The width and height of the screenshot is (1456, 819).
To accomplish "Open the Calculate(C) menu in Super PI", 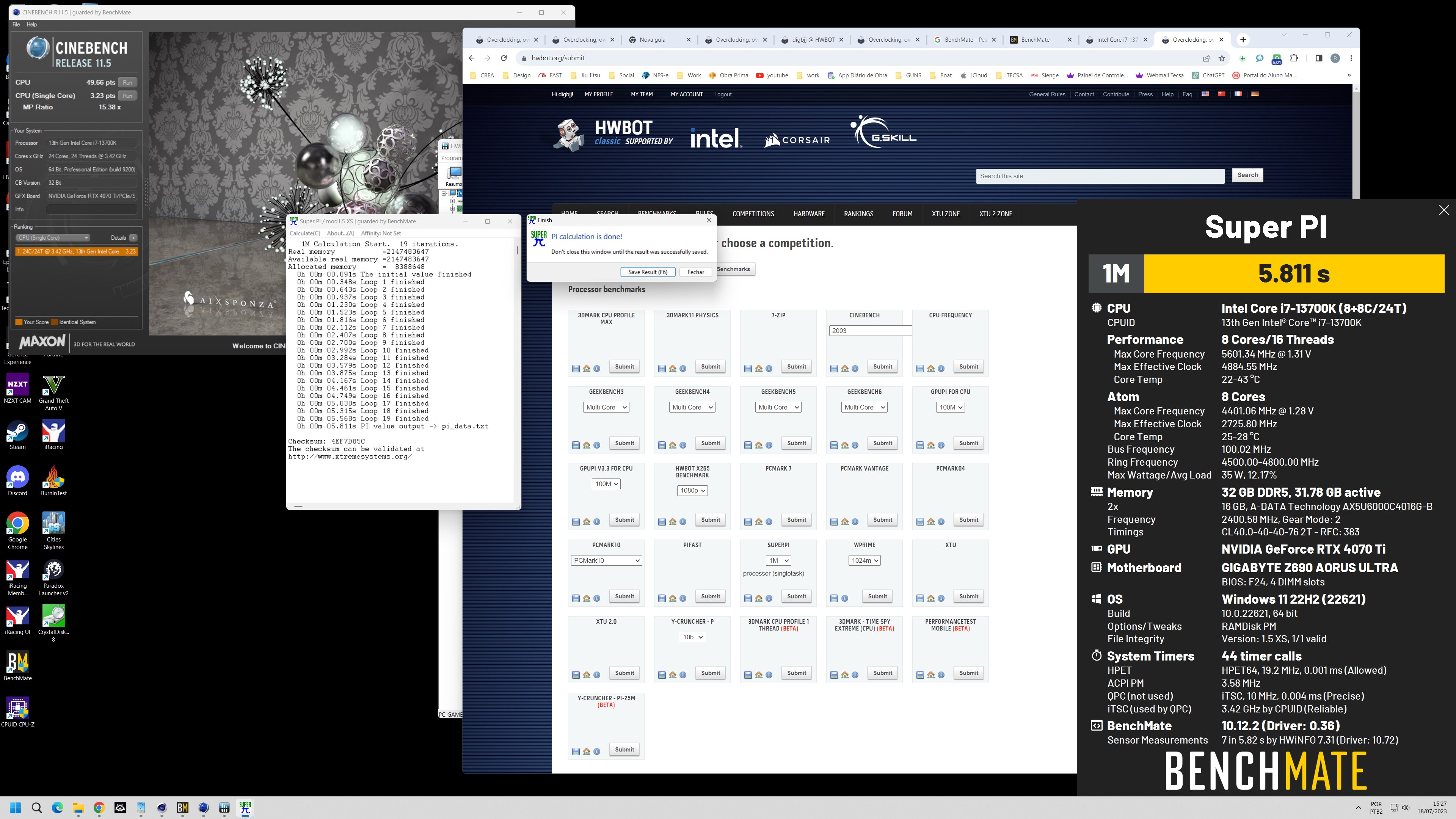I will click(304, 234).
